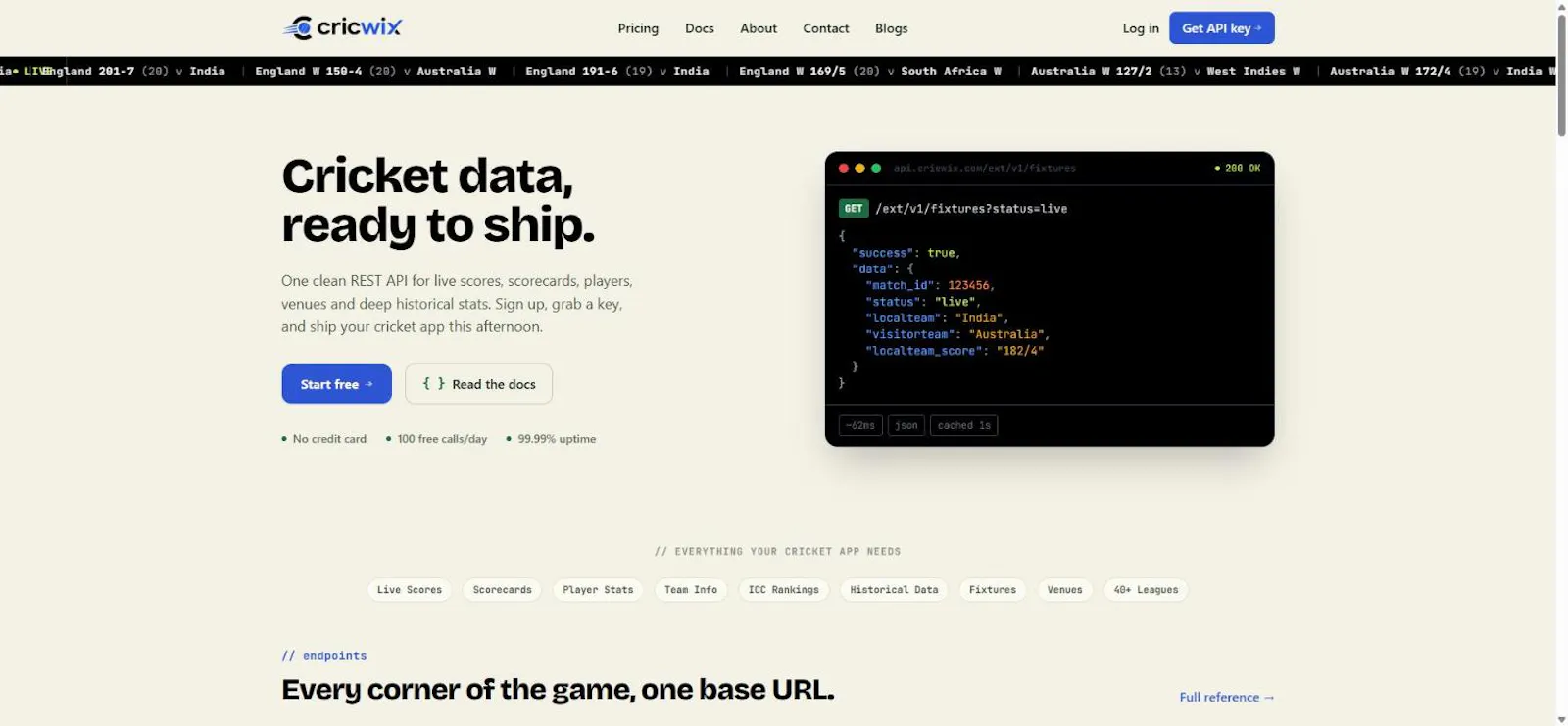Click the GET method badge
Viewport: 1568px width, 726px height.
854,209
